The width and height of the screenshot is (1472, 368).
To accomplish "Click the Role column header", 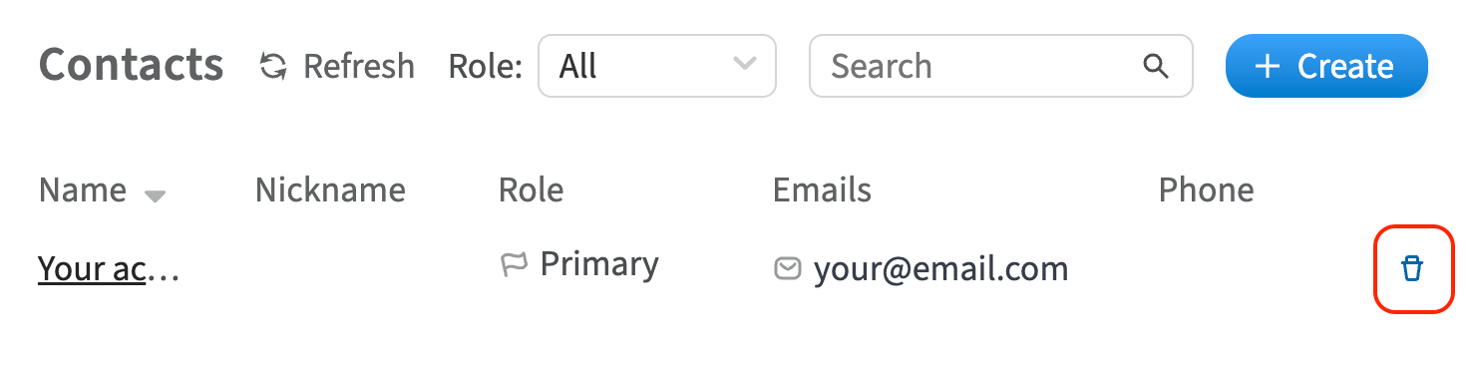I will click(531, 189).
